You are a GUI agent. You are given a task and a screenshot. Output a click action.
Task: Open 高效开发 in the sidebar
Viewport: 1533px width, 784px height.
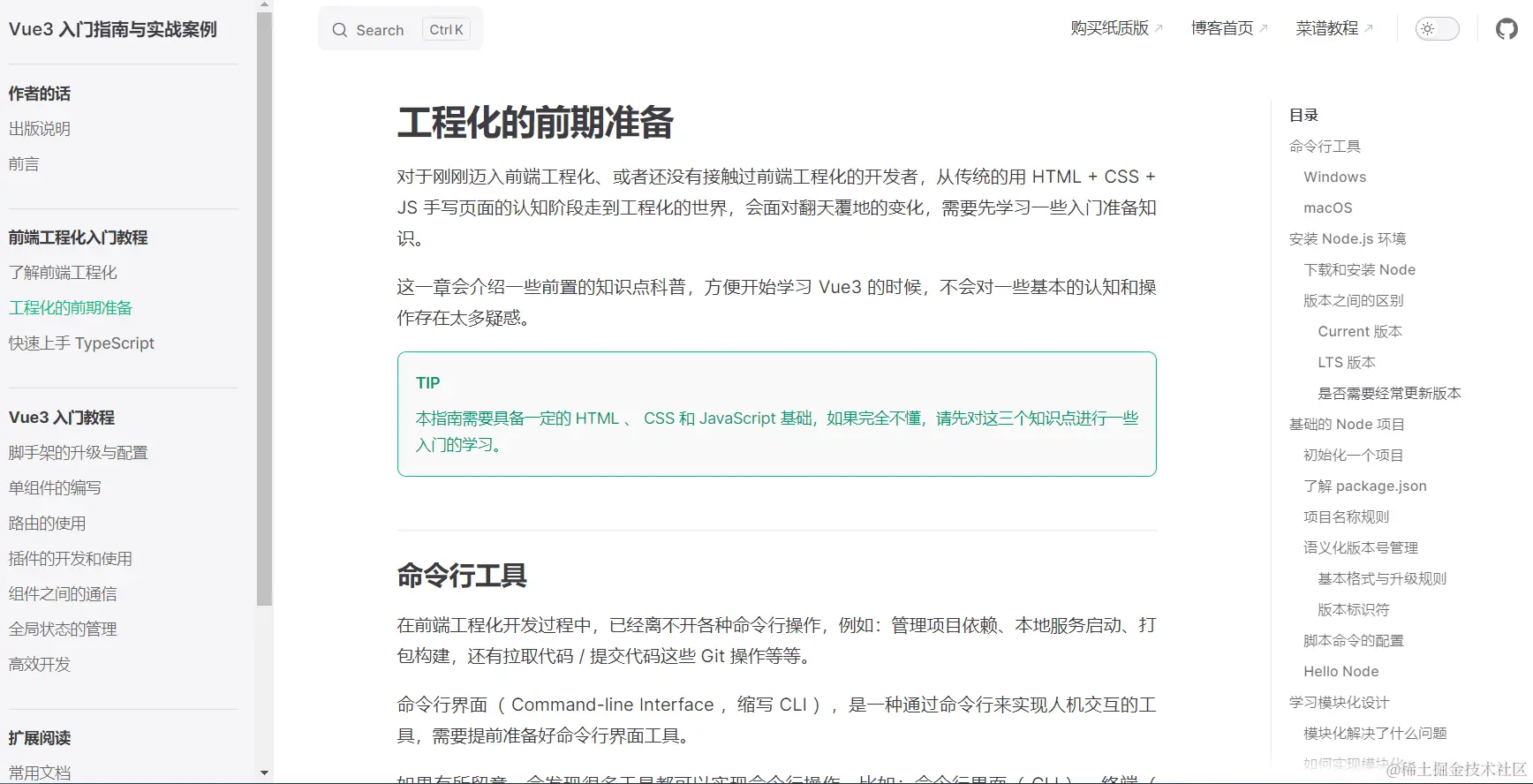(x=40, y=665)
